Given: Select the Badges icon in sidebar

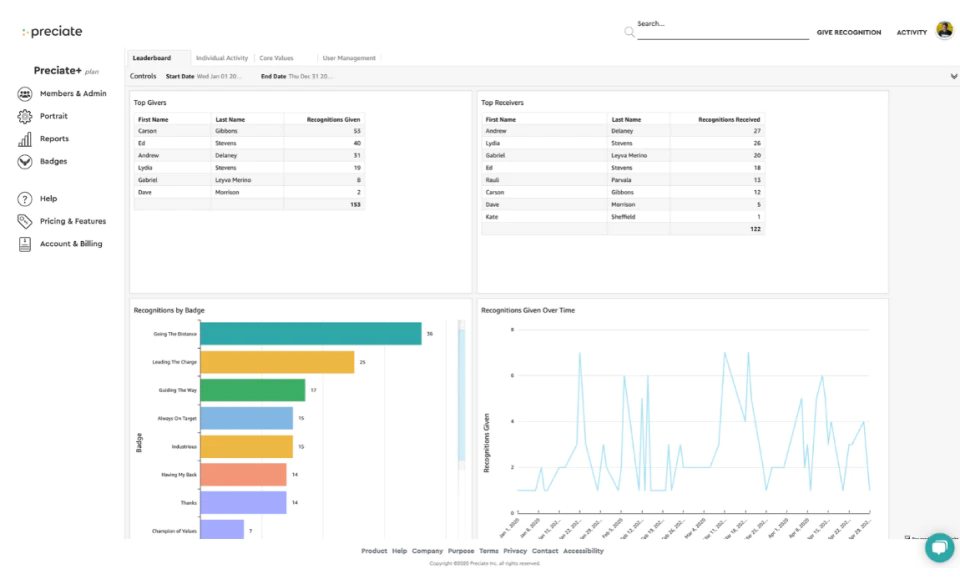Looking at the screenshot, I should point(24,162).
